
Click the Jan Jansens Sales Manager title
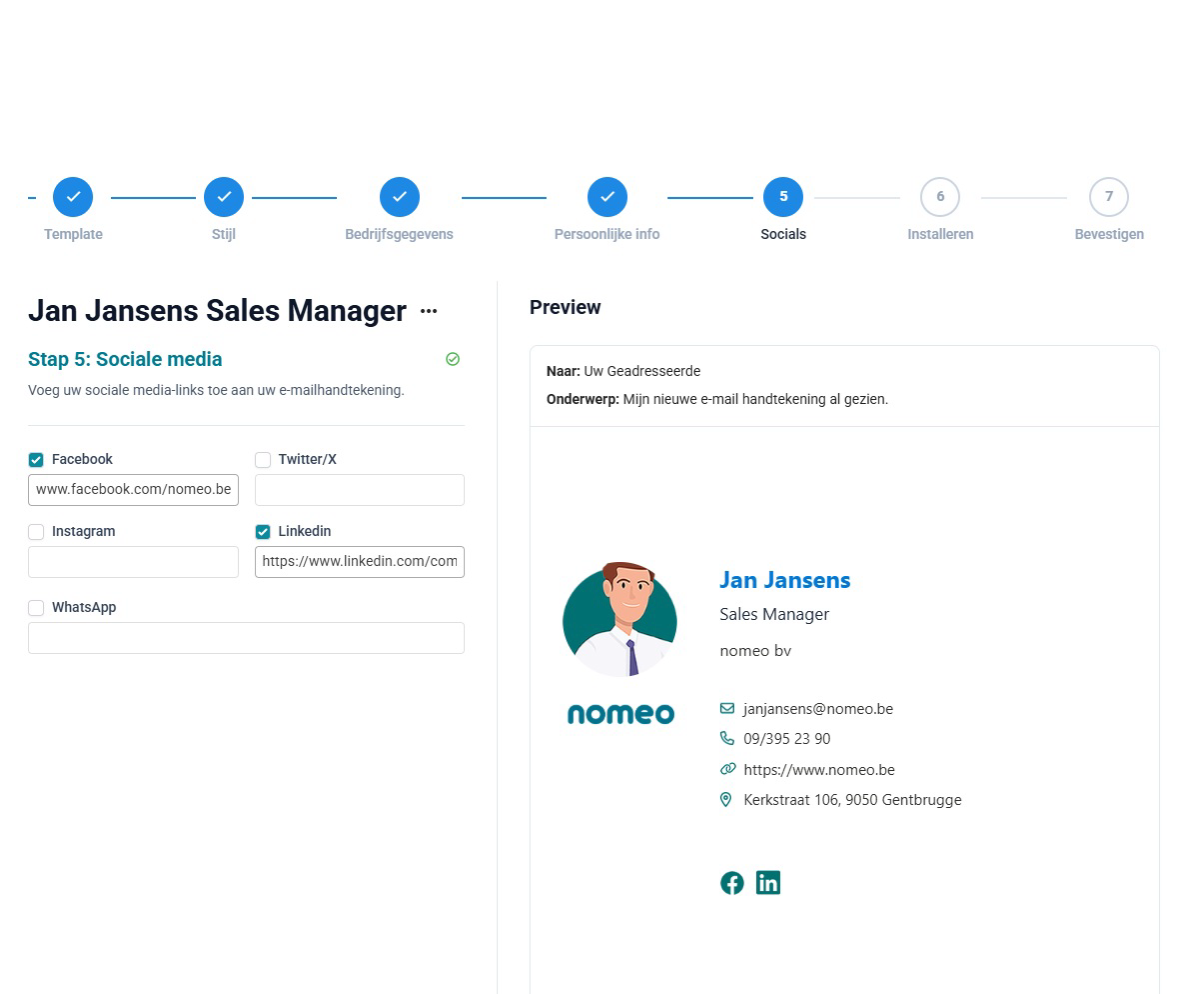(x=217, y=311)
